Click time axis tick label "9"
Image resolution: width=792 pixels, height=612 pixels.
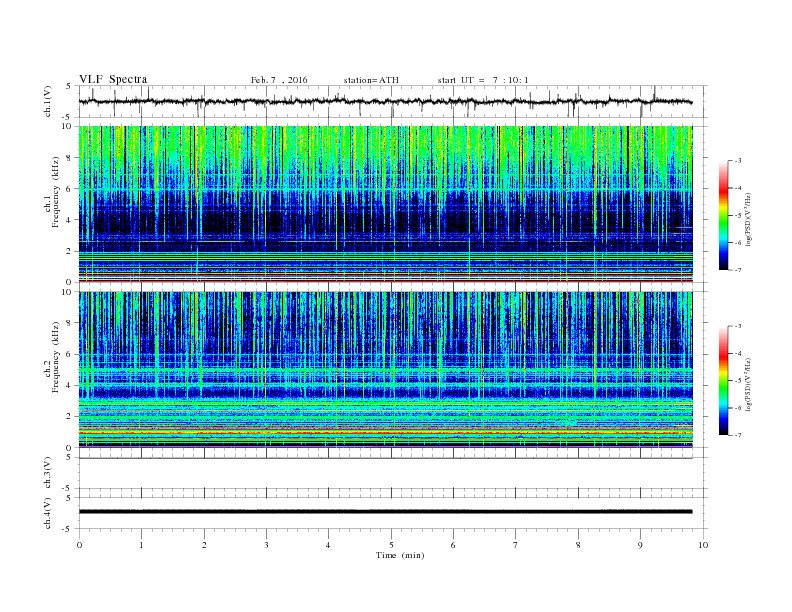coord(640,545)
